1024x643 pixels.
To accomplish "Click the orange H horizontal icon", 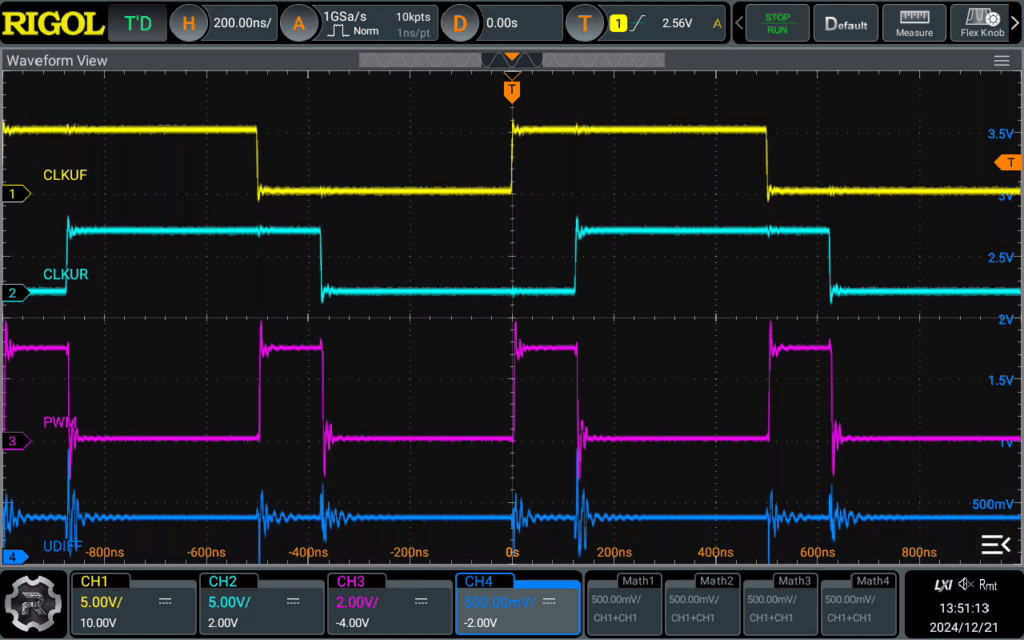I will [188, 24].
